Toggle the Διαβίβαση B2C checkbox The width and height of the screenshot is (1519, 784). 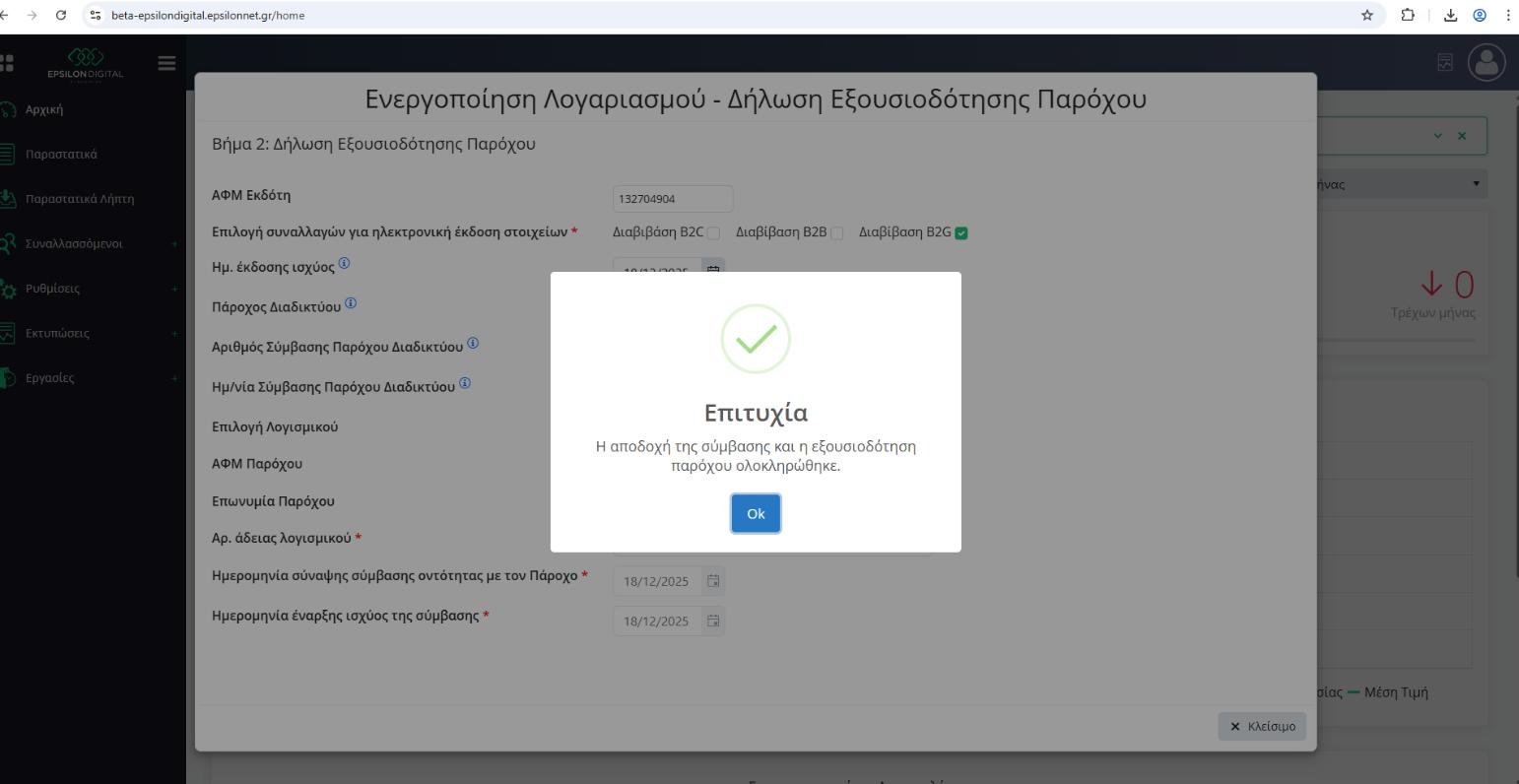(x=713, y=233)
